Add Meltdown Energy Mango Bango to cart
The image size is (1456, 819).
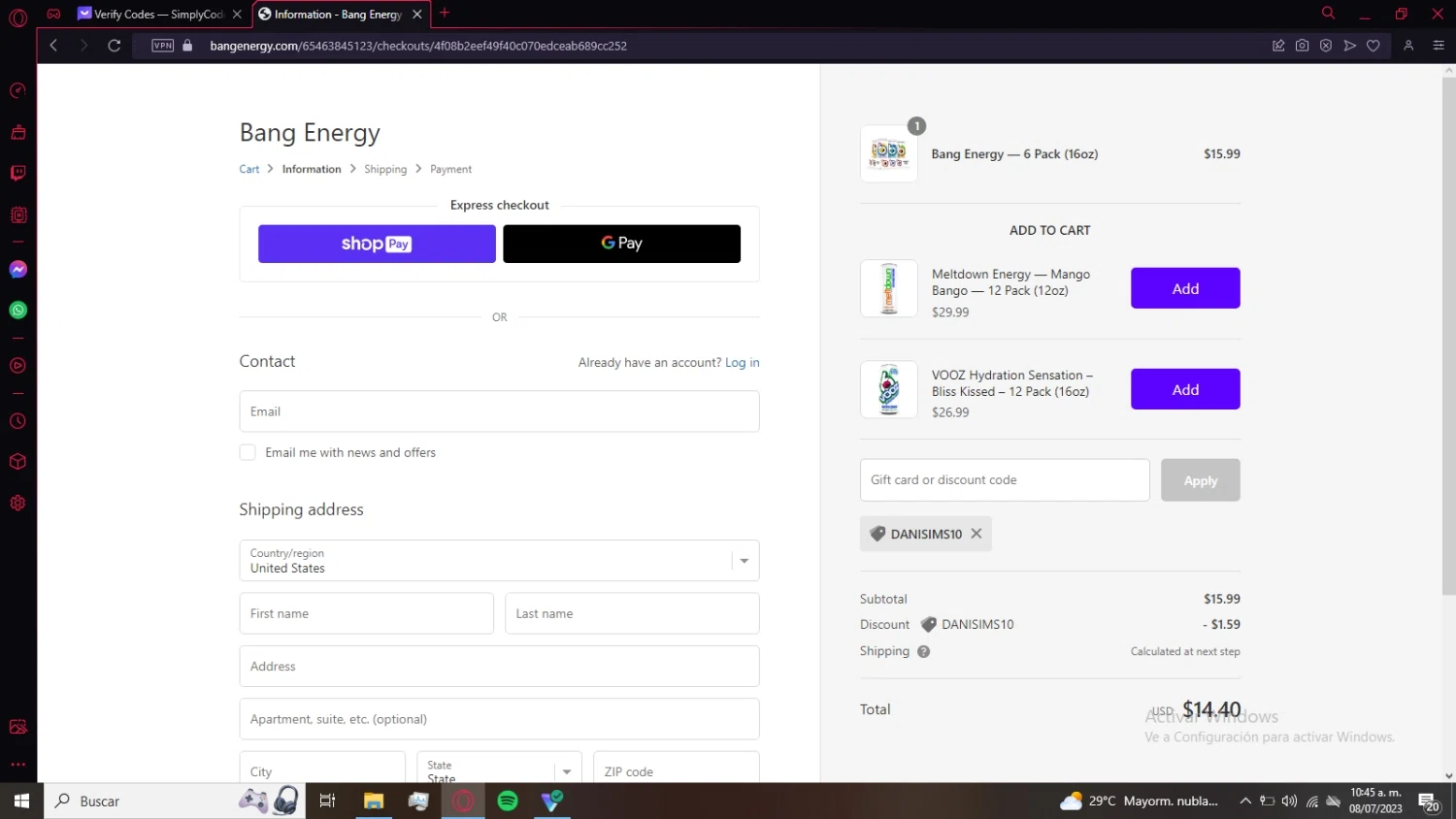1185,288
